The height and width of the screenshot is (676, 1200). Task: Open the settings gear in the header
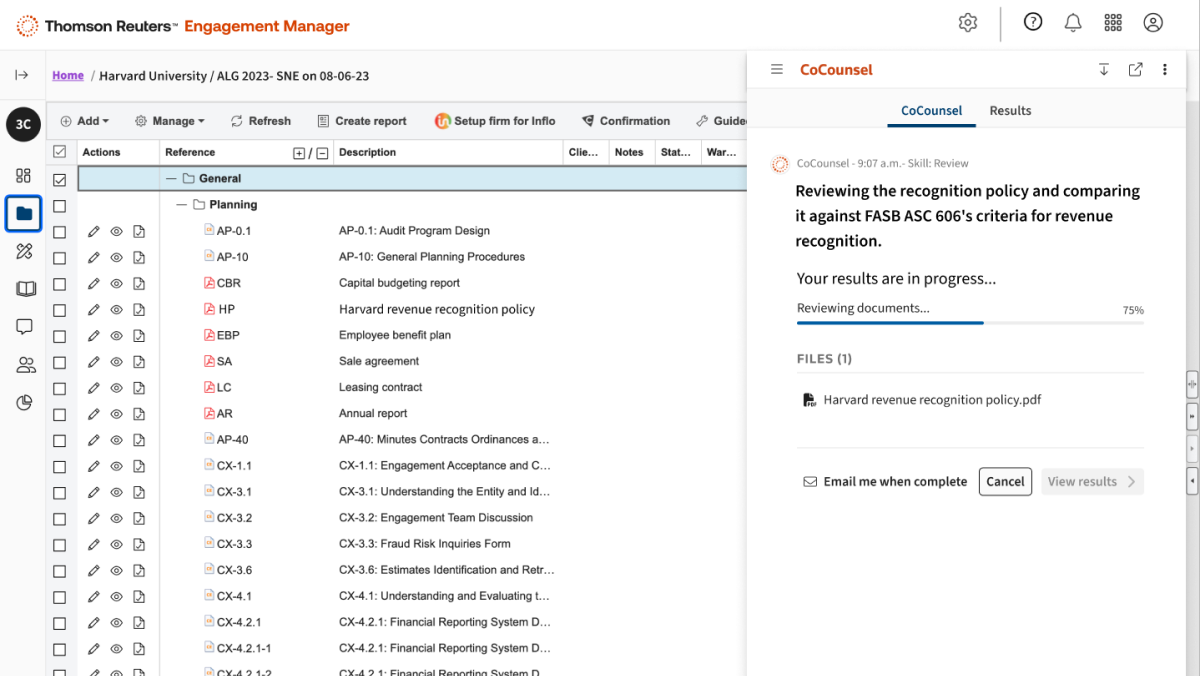pos(967,23)
